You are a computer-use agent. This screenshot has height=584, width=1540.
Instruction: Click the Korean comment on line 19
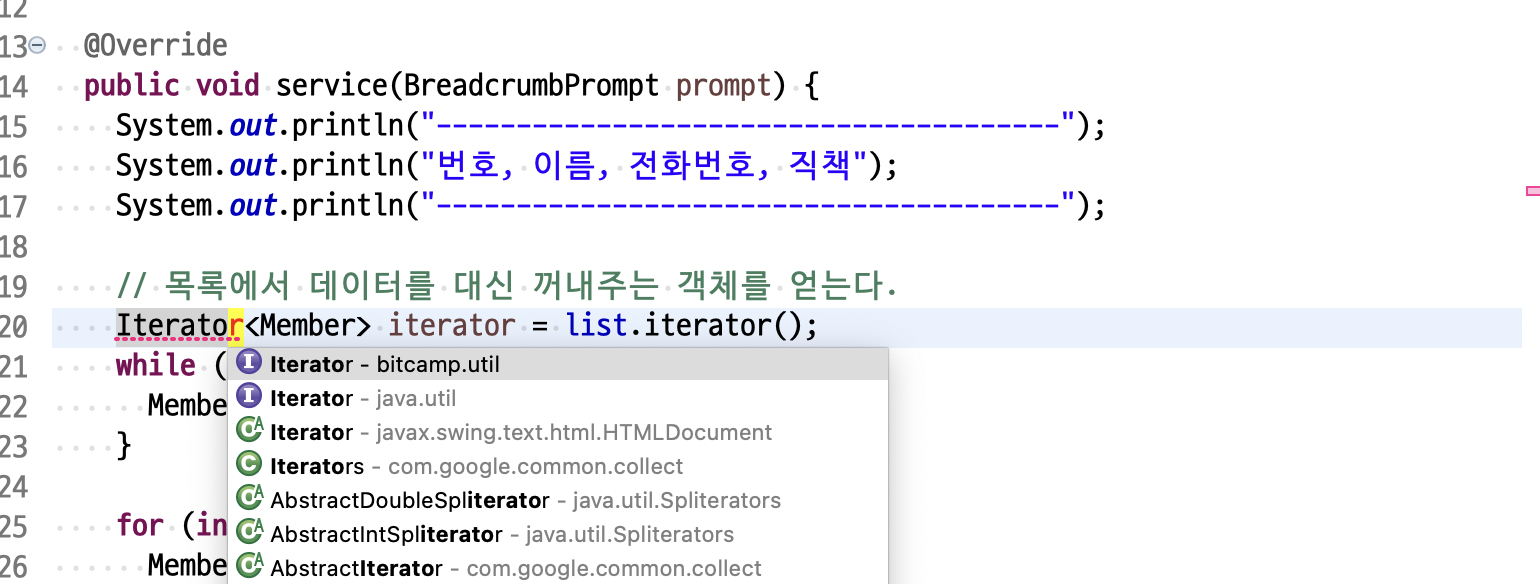coord(507,287)
